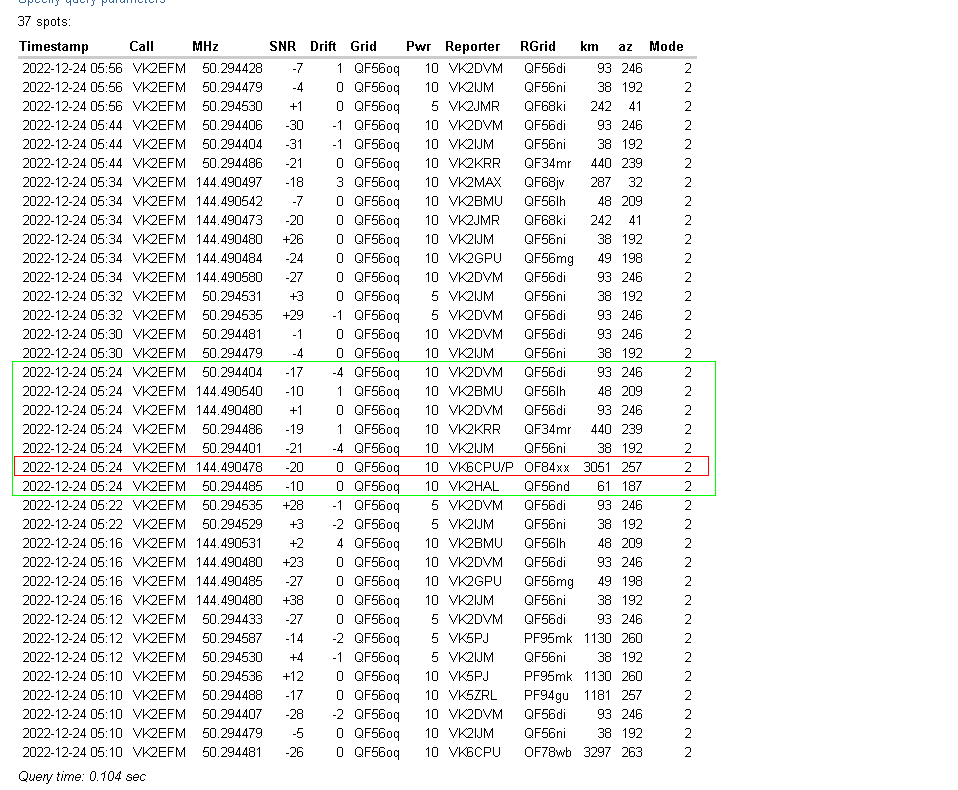Click the Query time text
Image resolution: width=958 pixels, height=790 pixels.
[x=82, y=776]
